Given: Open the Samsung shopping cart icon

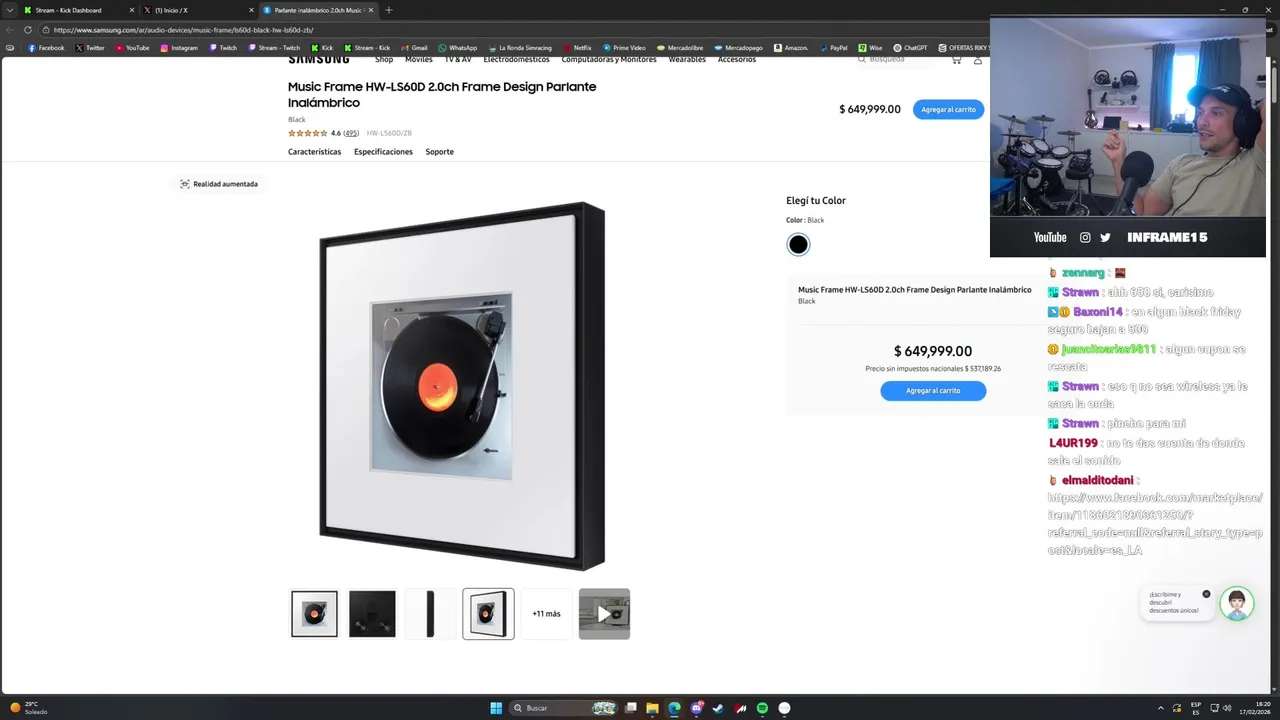Looking at the screenshot, I should point(956,60).
